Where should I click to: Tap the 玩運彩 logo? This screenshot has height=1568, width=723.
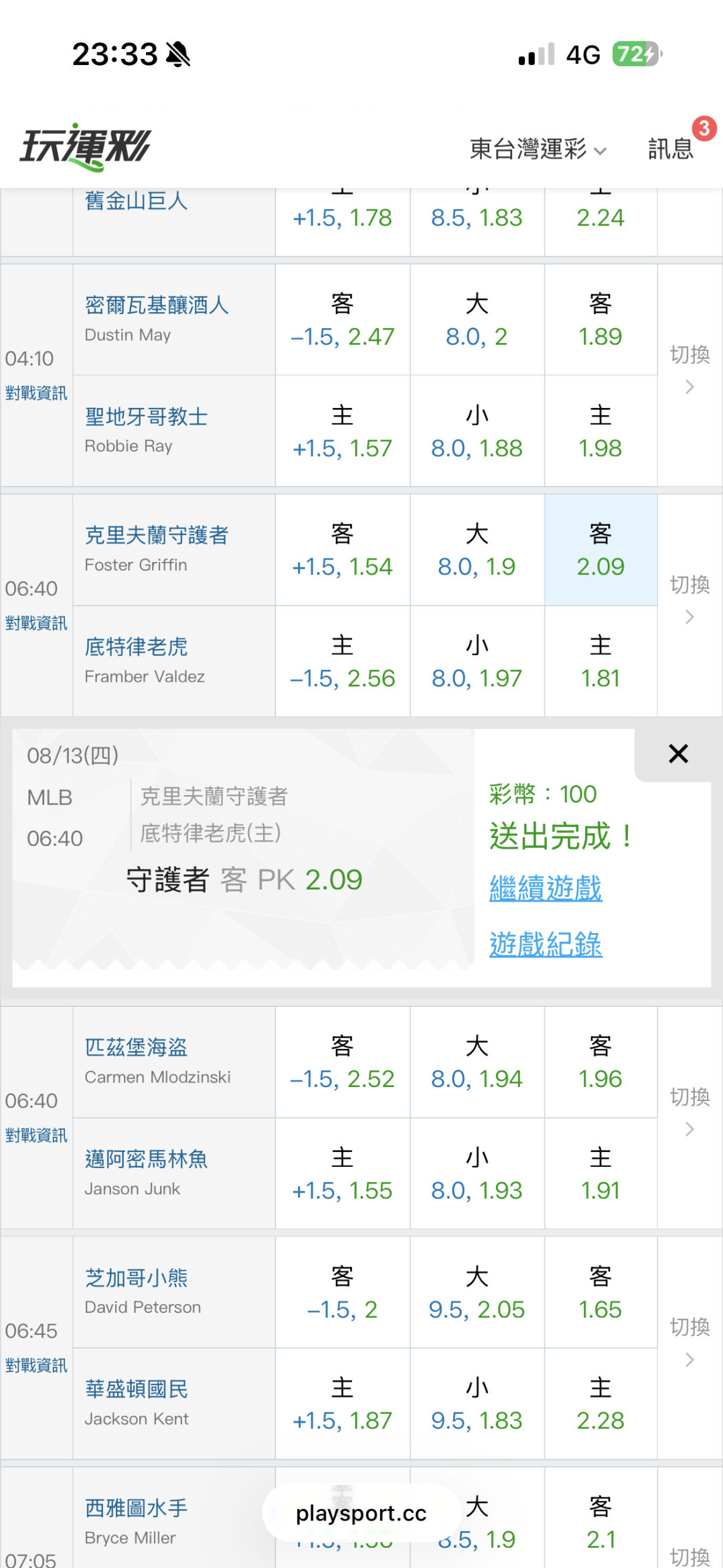85,147
